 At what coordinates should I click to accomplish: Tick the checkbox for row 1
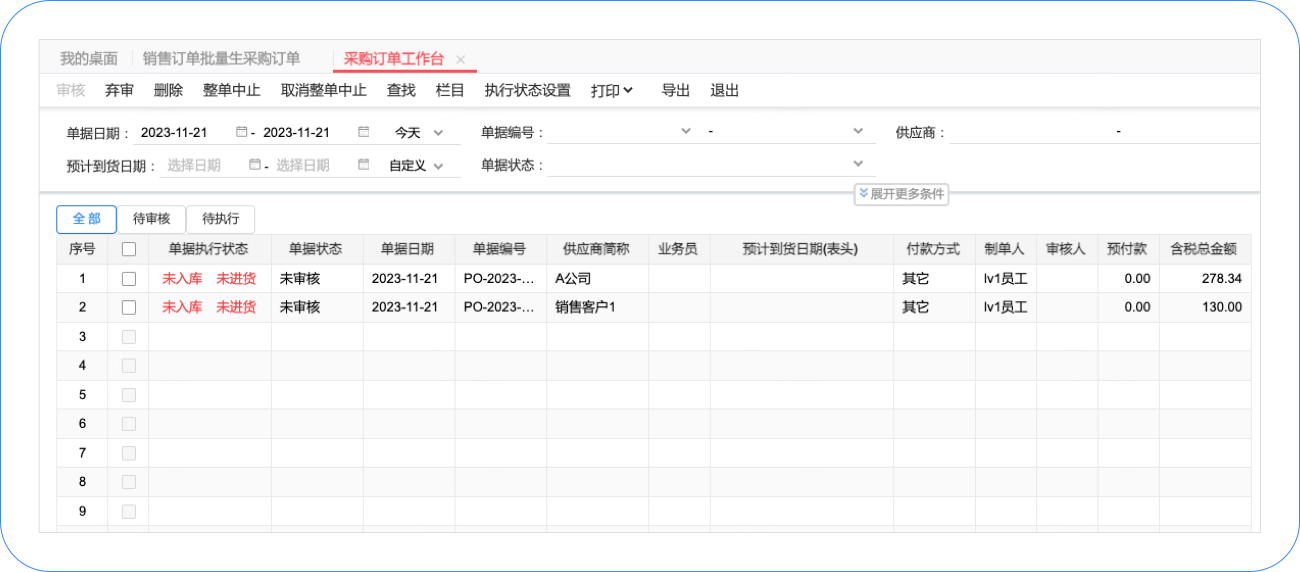click(128, 279)
